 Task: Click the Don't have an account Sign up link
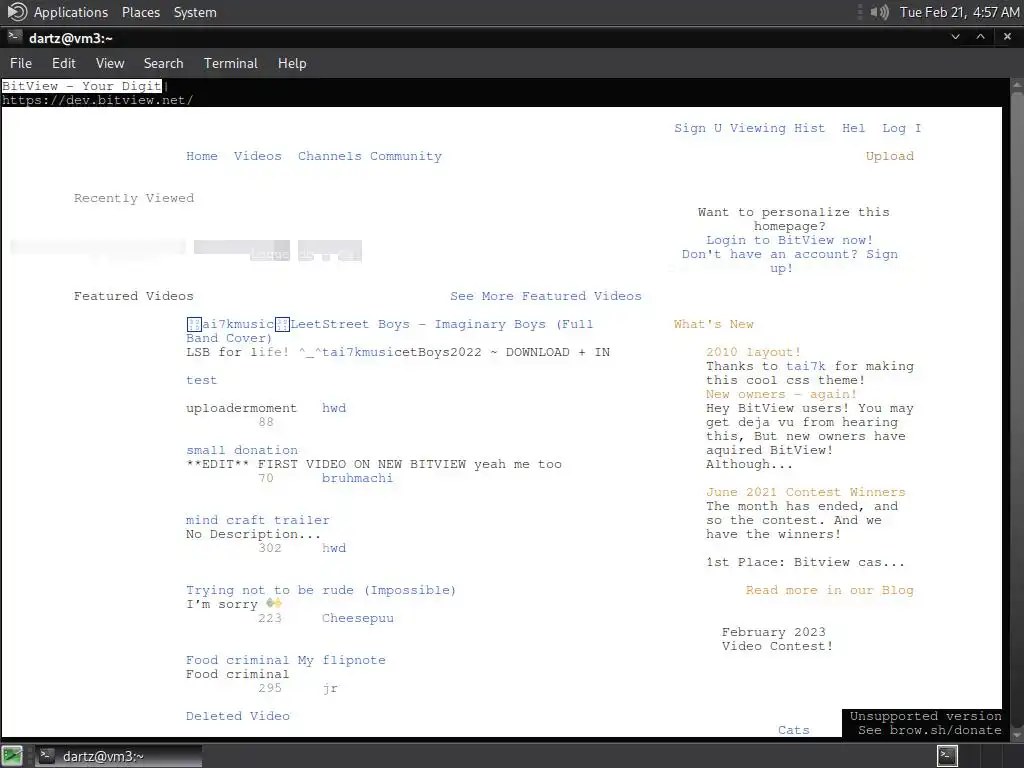[790, 261]
